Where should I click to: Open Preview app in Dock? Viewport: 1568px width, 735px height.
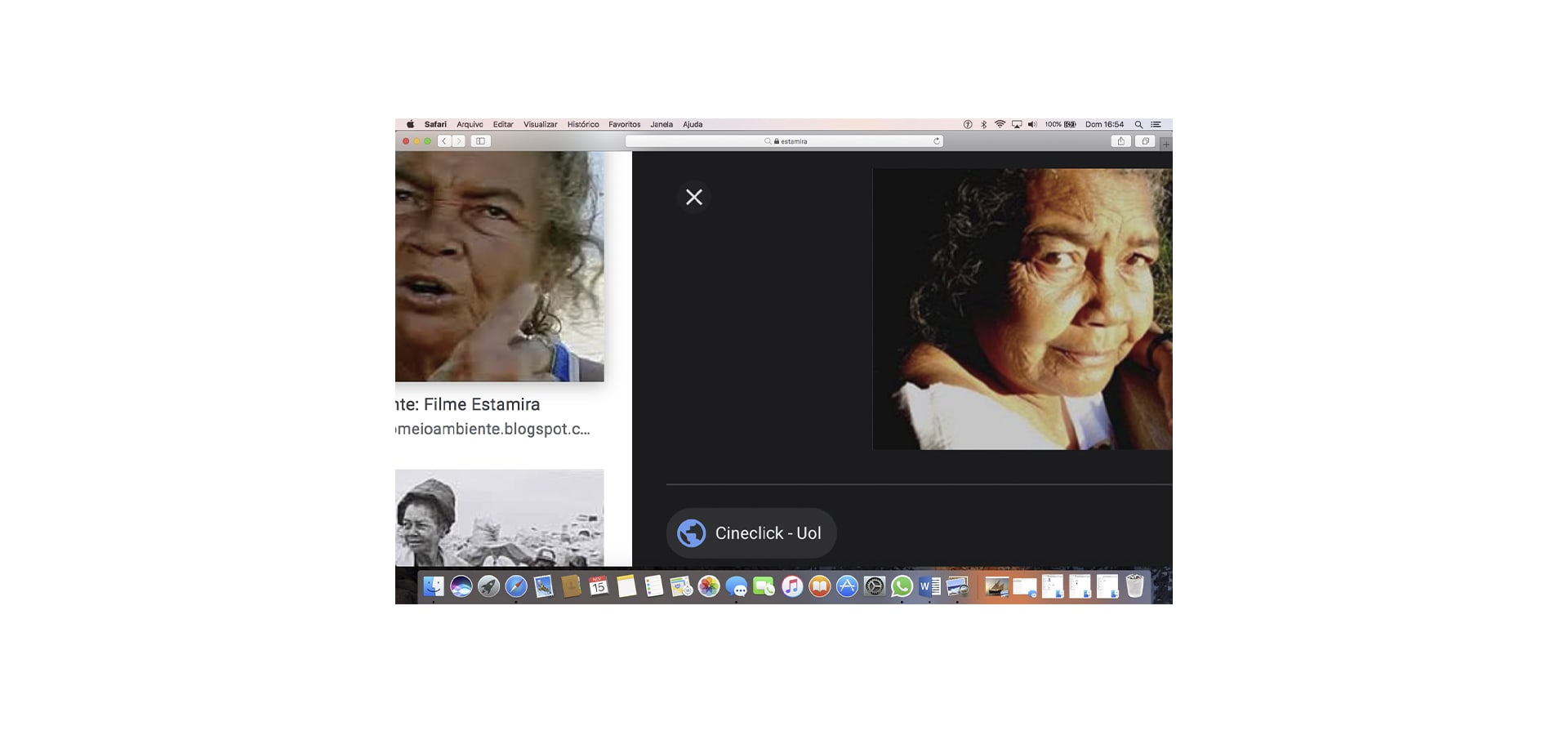click(x=957, y=586)
